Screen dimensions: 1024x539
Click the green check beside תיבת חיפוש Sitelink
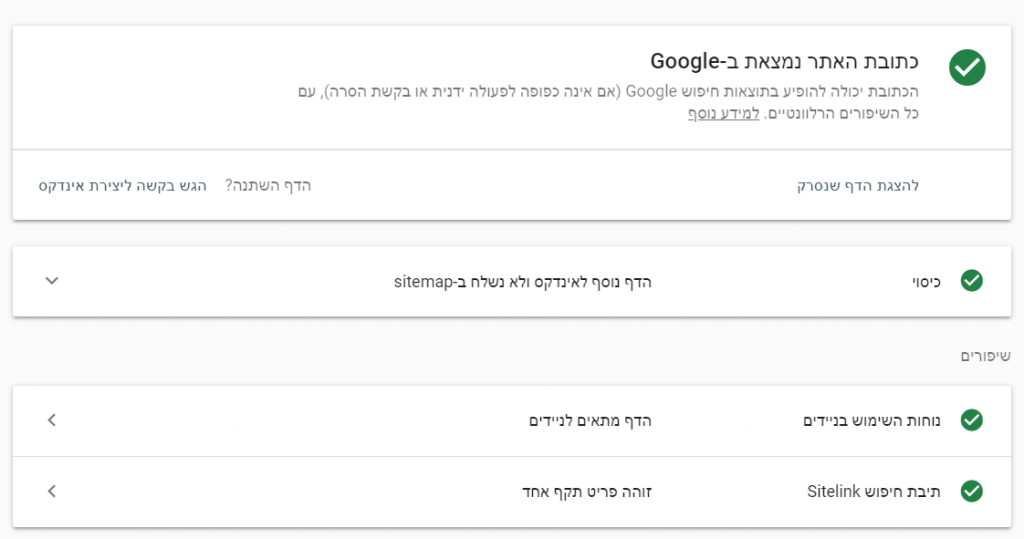coord(971,491)
